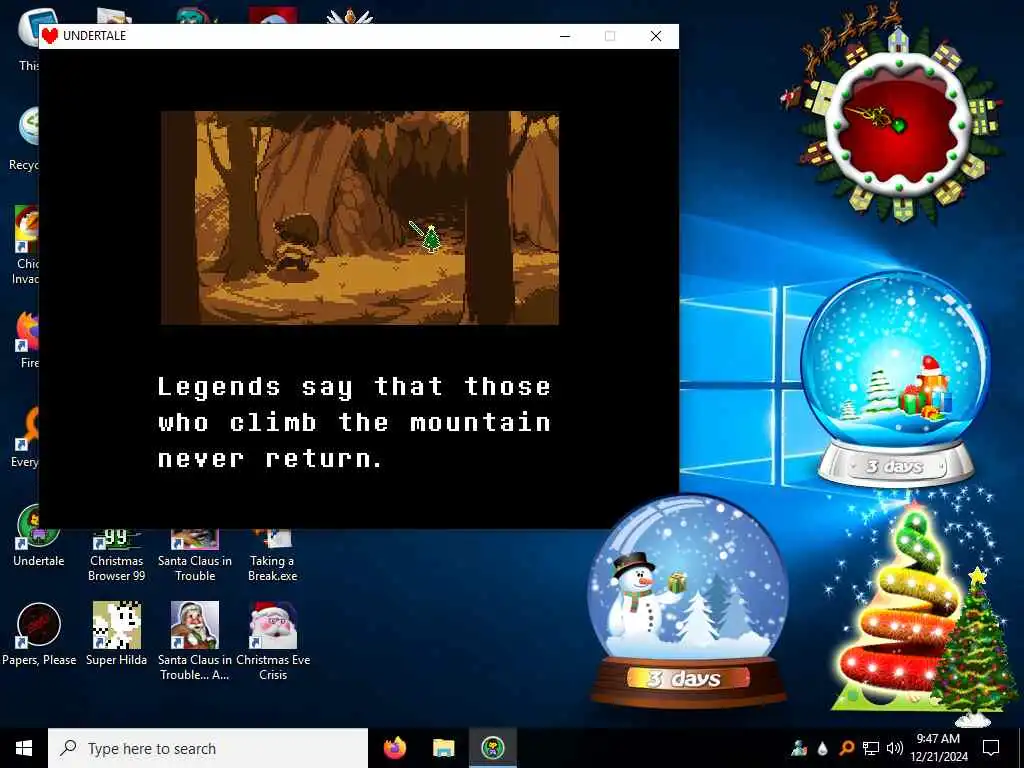
Task: Open the first Santa Claus in Trouble shortcut
Action: pos(195,554)
